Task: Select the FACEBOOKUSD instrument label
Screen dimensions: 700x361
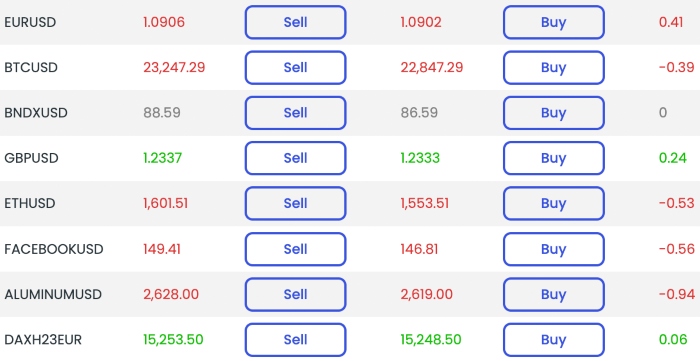Action: click(54, 249)
